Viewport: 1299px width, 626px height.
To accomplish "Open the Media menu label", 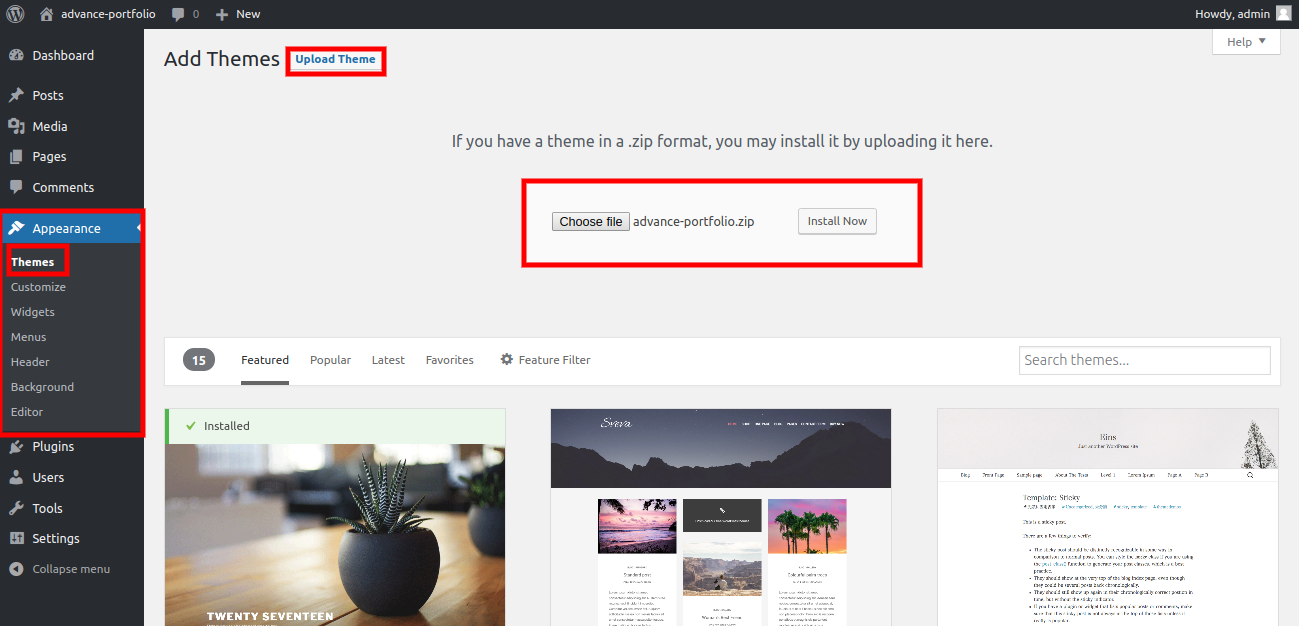I will 50,126.
